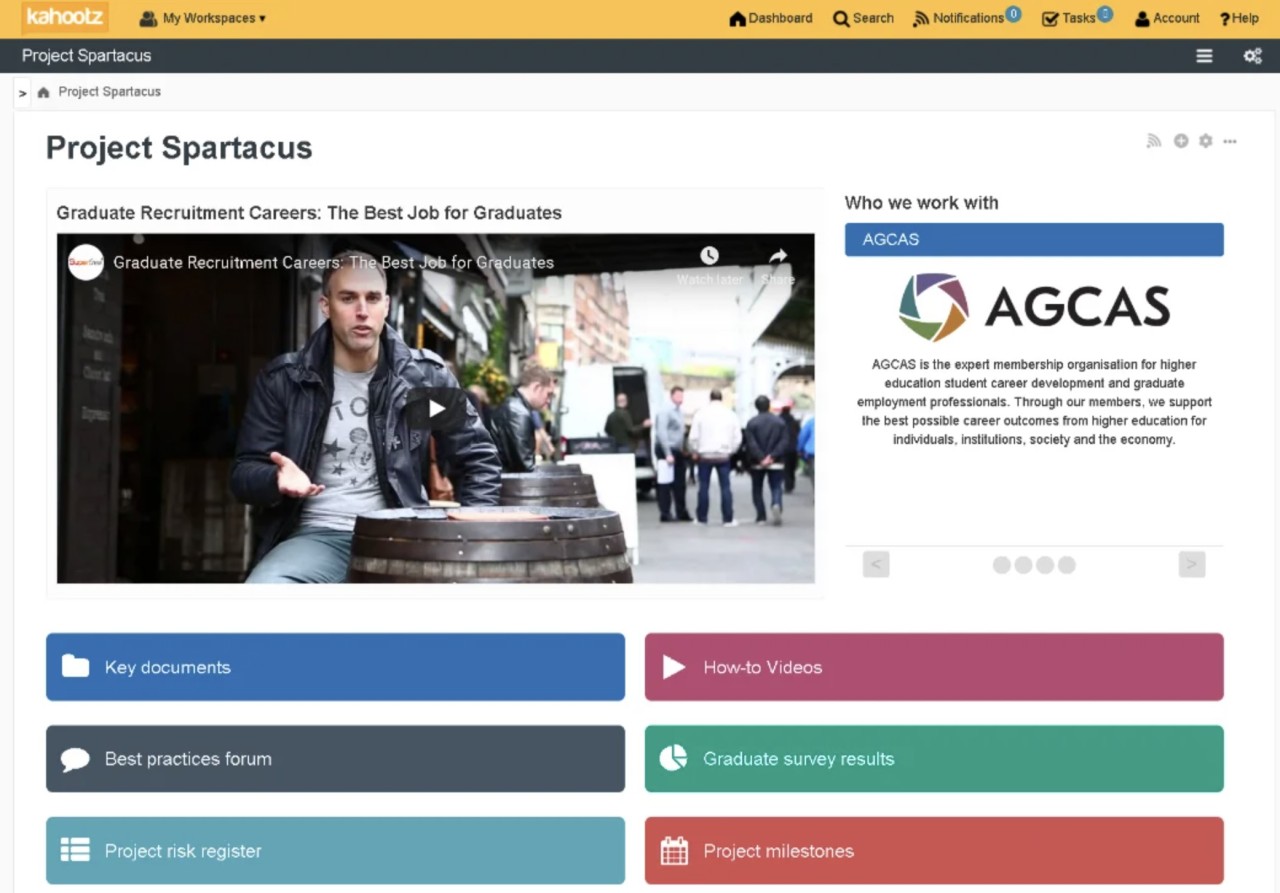1280x893 pixels.
Task: Go to the Dashboard menu item
Action: pos(770,18)
